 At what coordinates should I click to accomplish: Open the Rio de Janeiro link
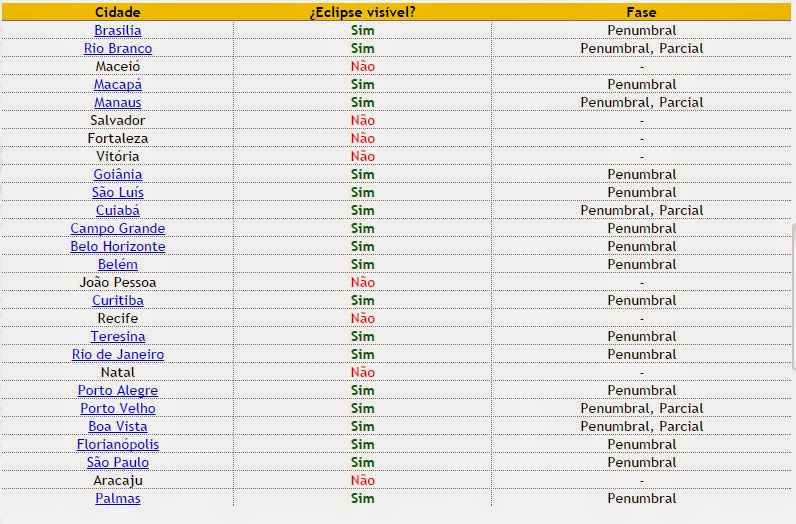tap(118, 354)
